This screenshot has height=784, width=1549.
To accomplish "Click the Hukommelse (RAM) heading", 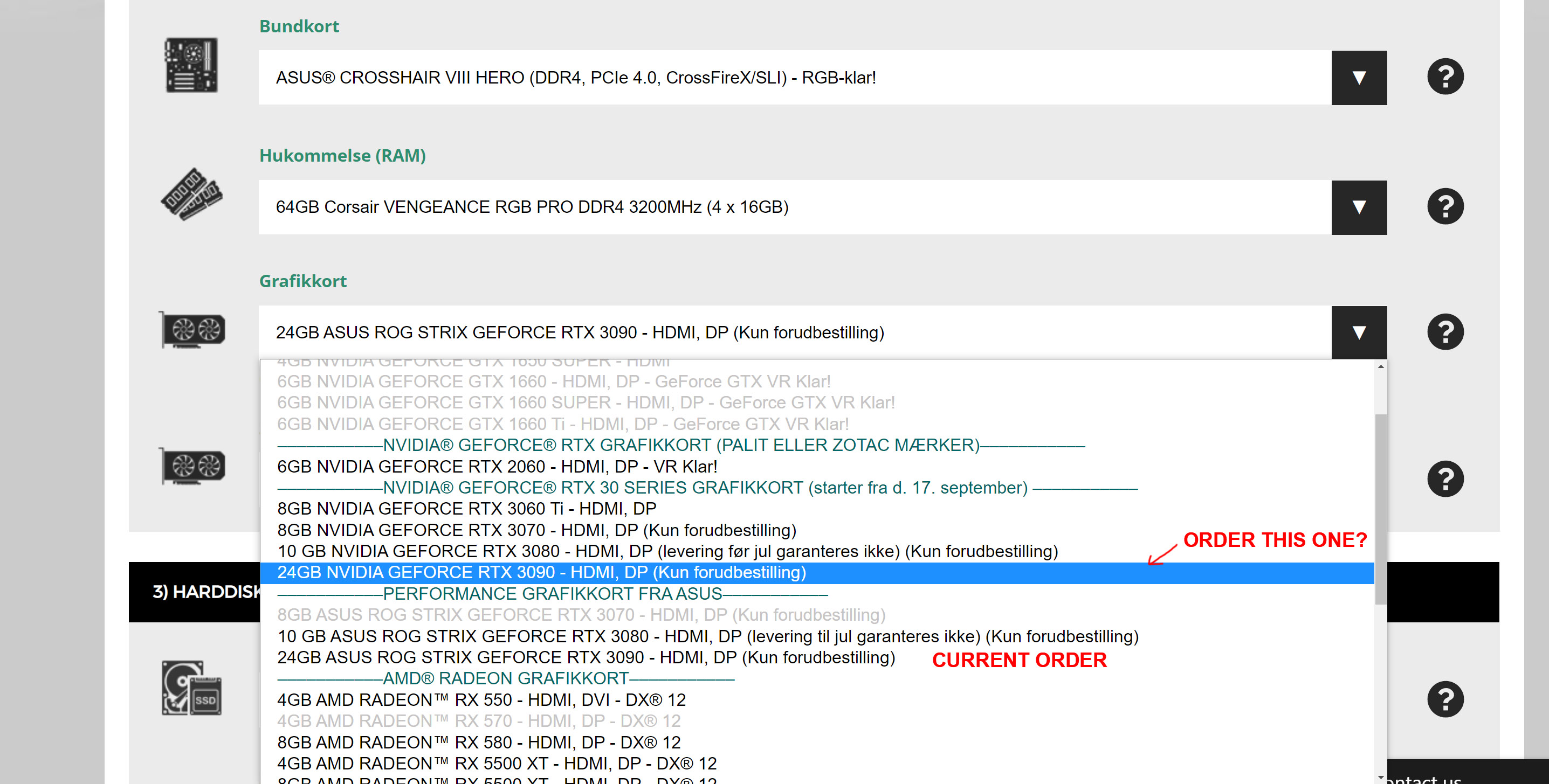I will (x=342, y=156).
